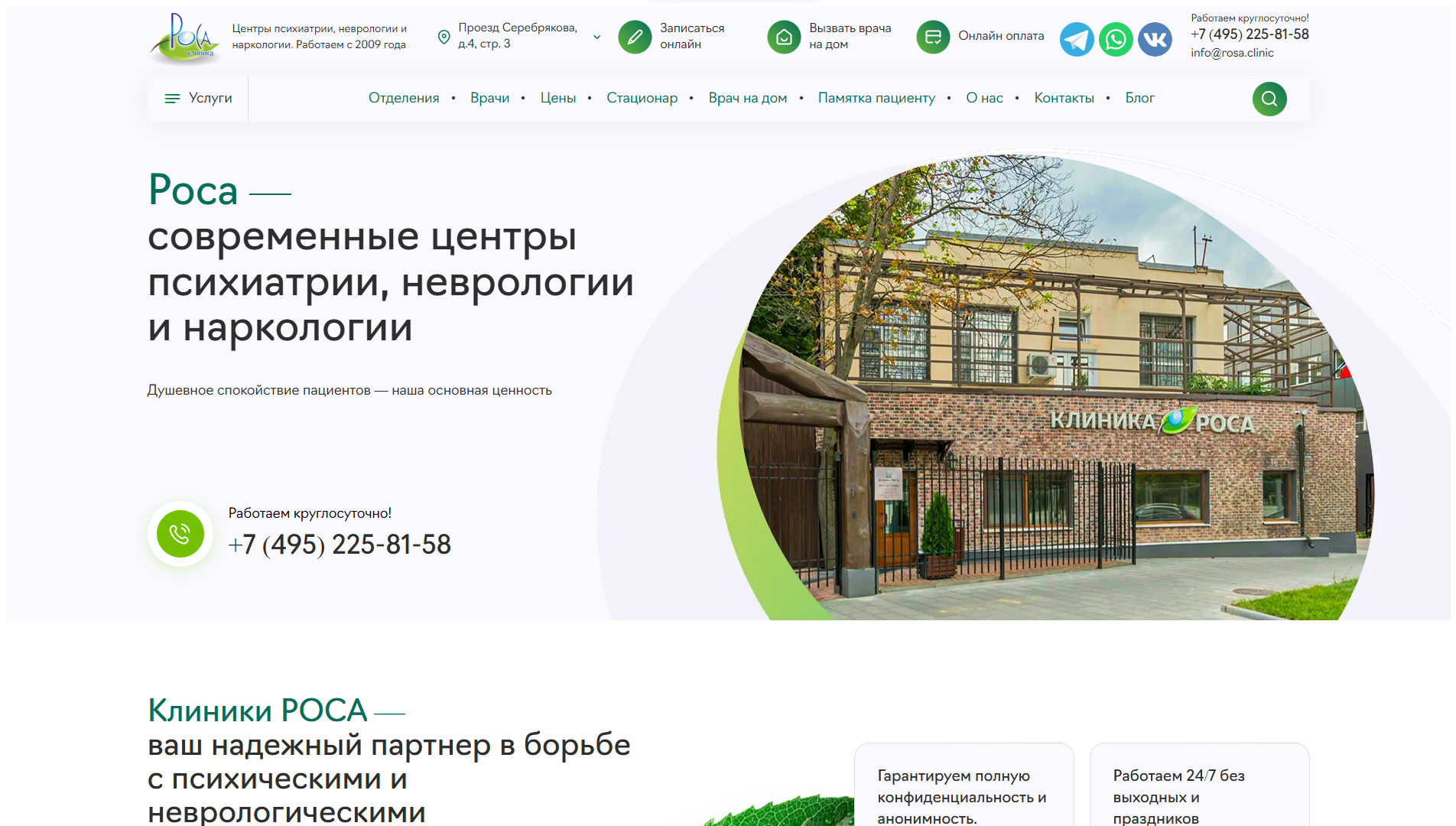The image size is (1456, 826).
Task: Click the online payment card icon
Action: pyautogui.click(x=933, y=37)
